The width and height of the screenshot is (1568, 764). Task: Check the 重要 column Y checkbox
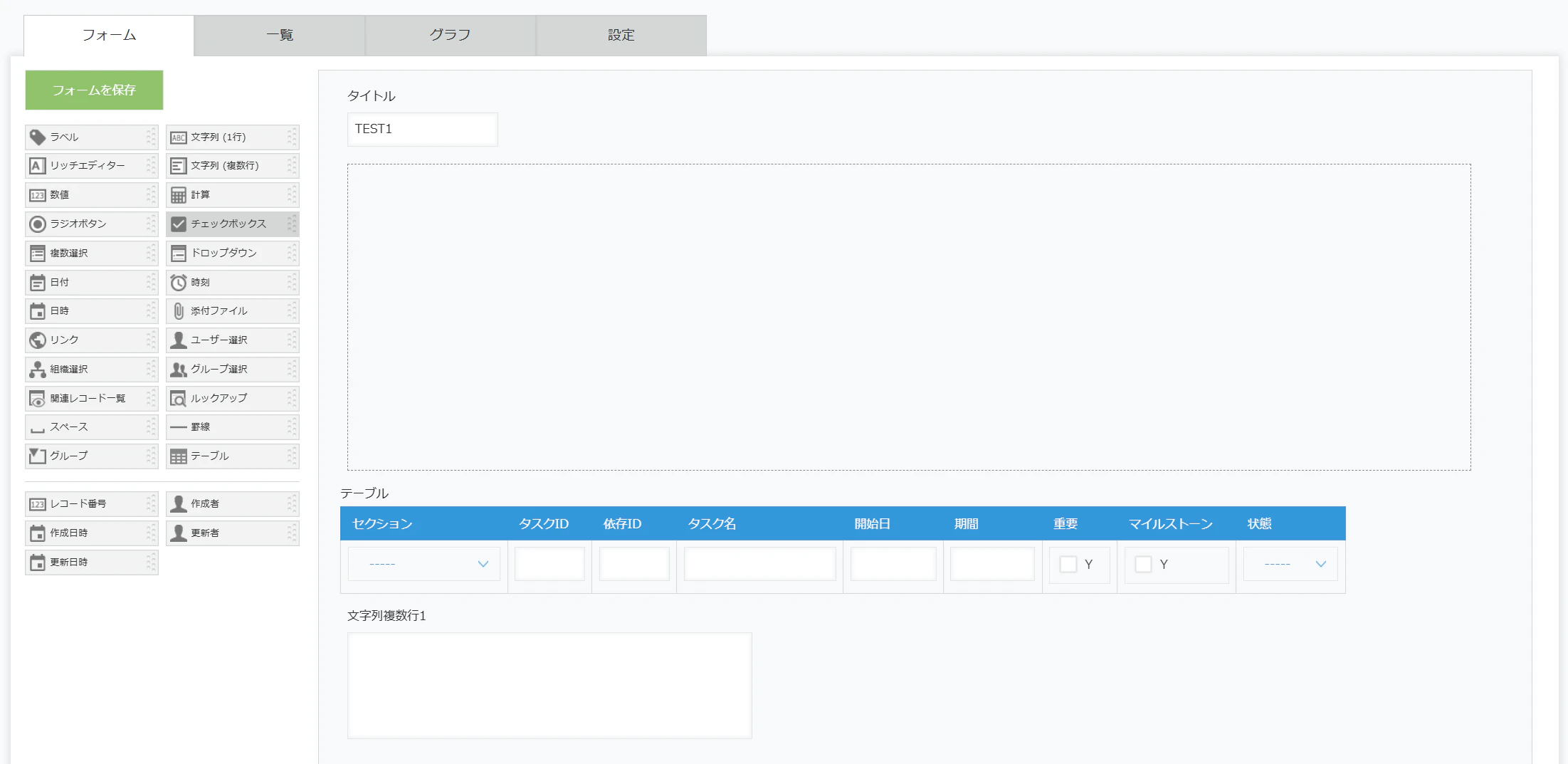pos(1068,565)
